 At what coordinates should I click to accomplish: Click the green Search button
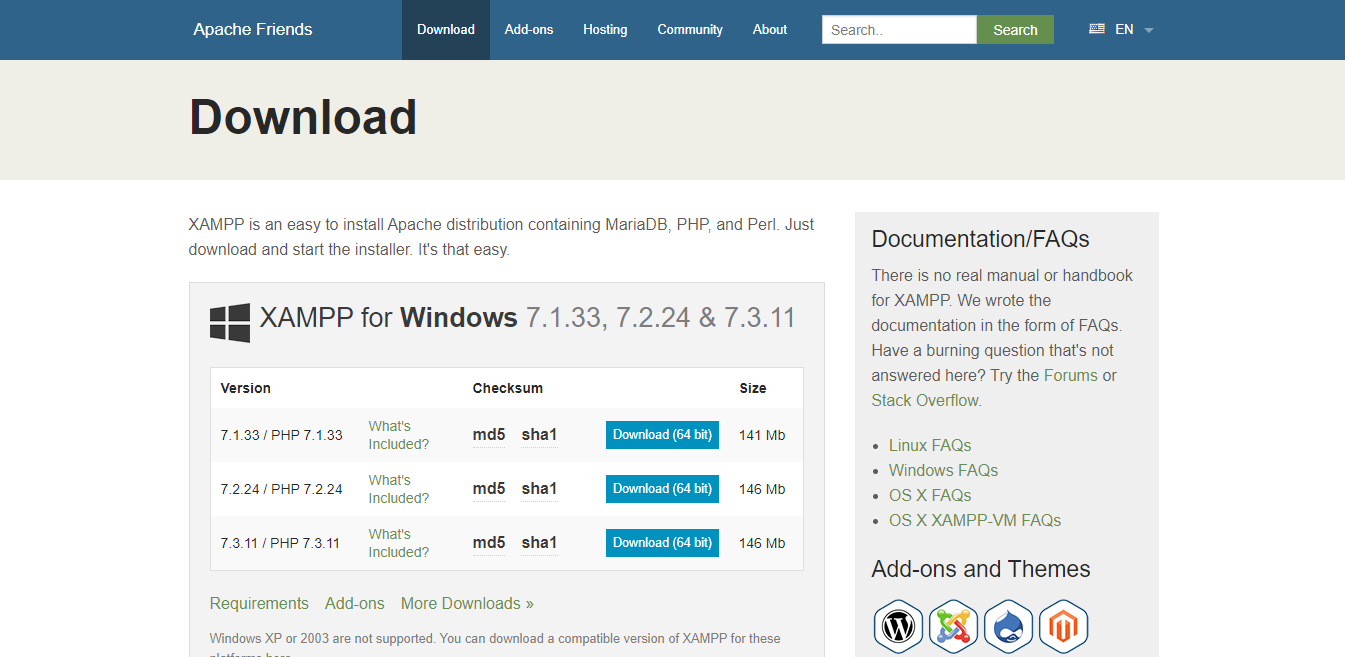1015,30
